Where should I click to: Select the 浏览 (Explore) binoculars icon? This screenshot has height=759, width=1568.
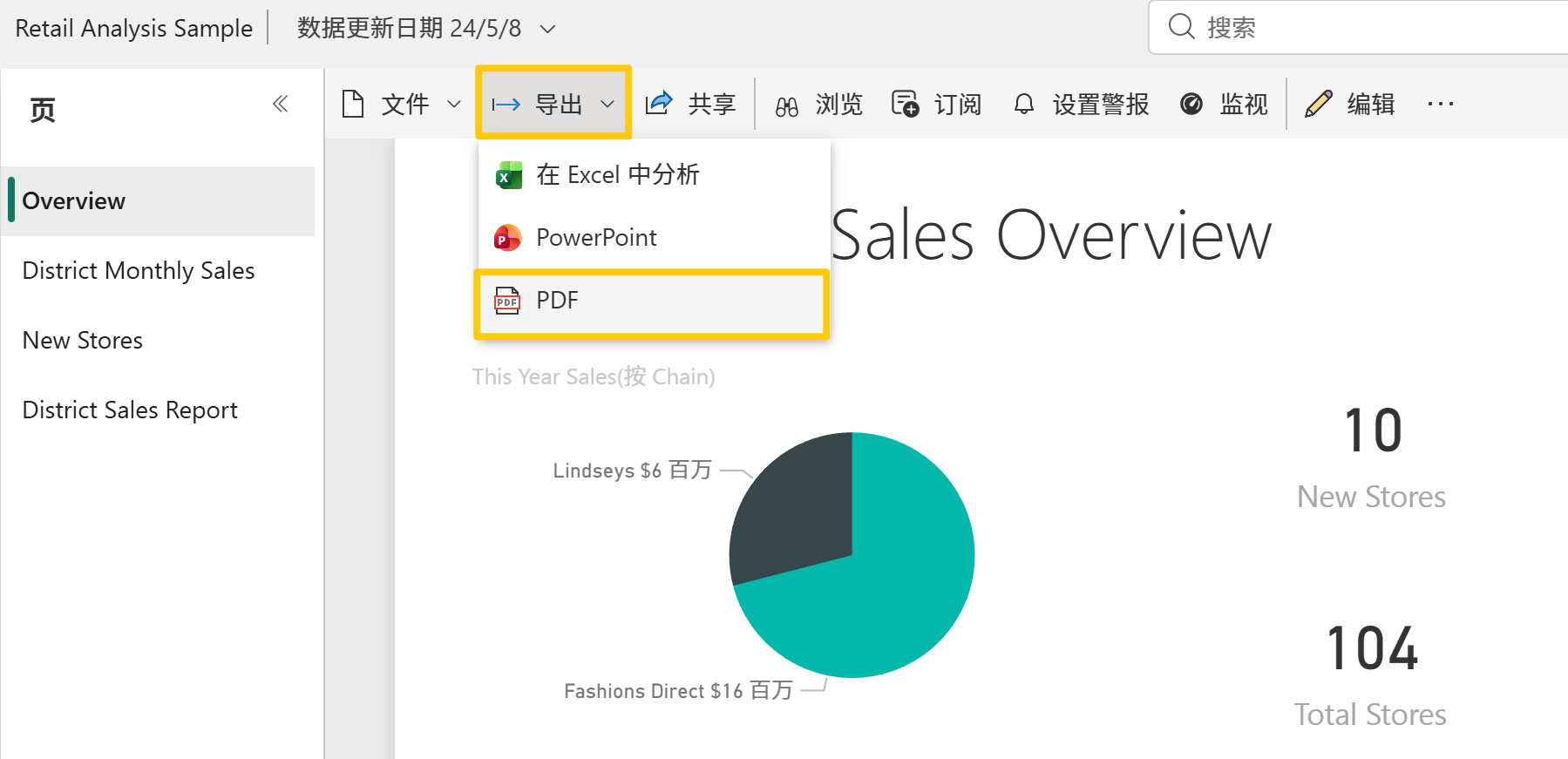pyautogui.click(x=785, y=103)
